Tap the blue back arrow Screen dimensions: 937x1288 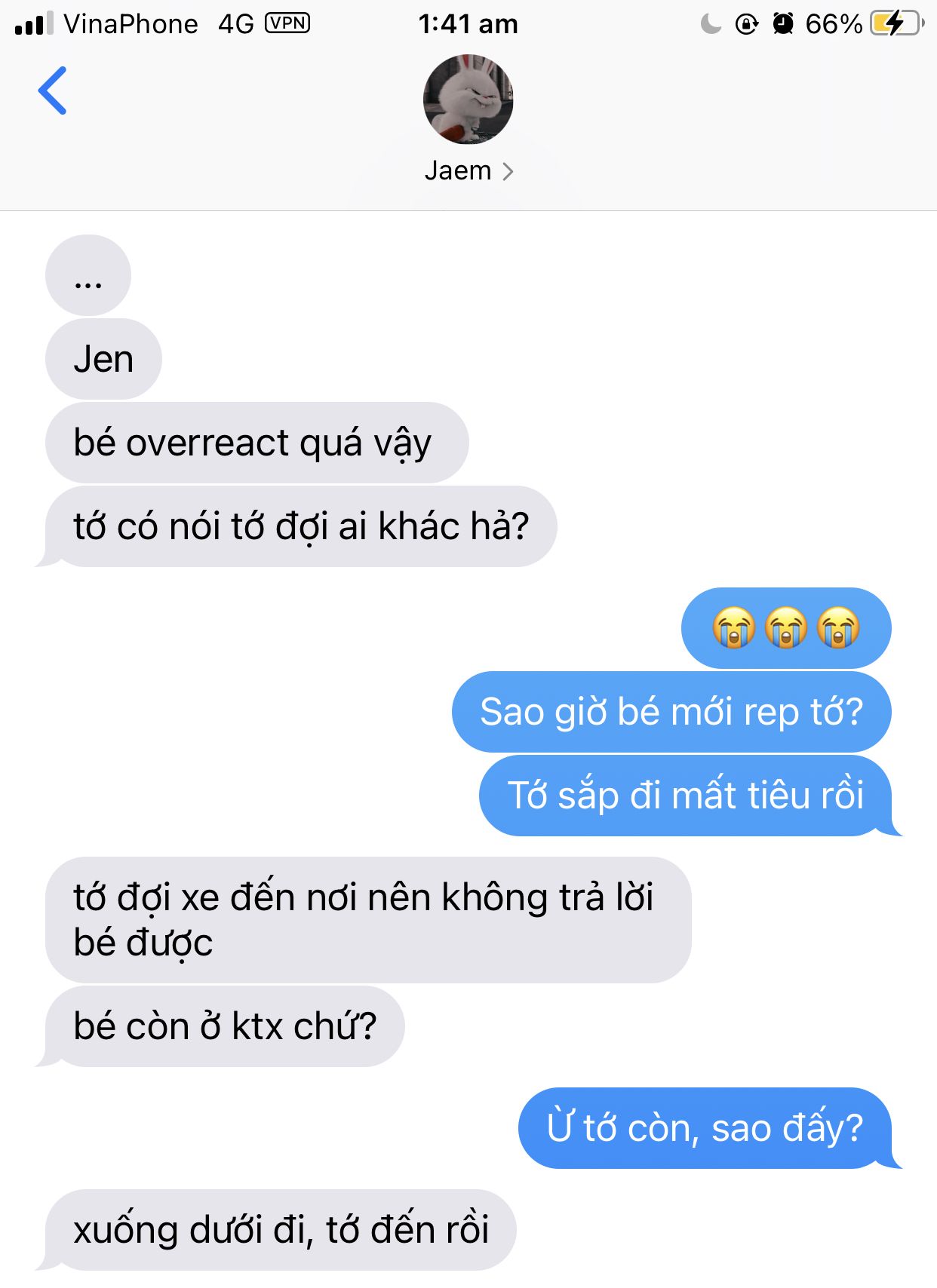(x=53, y=90)
